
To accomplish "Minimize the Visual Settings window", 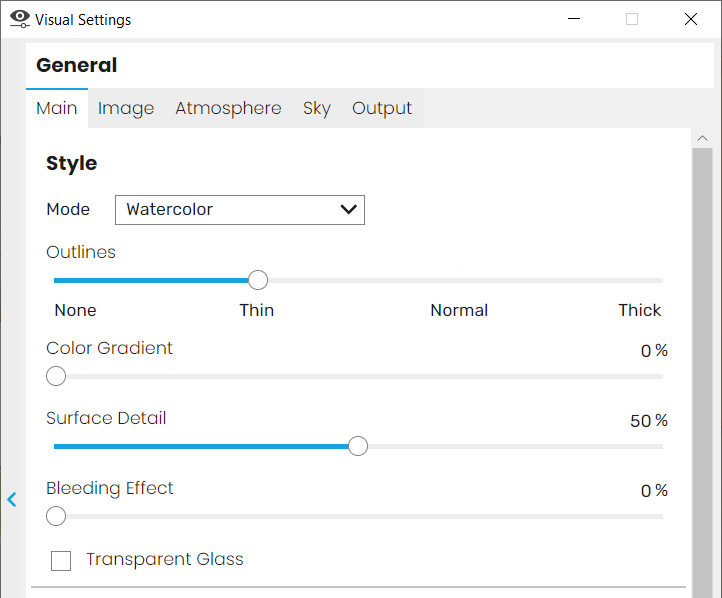I will tap(574, 19).
